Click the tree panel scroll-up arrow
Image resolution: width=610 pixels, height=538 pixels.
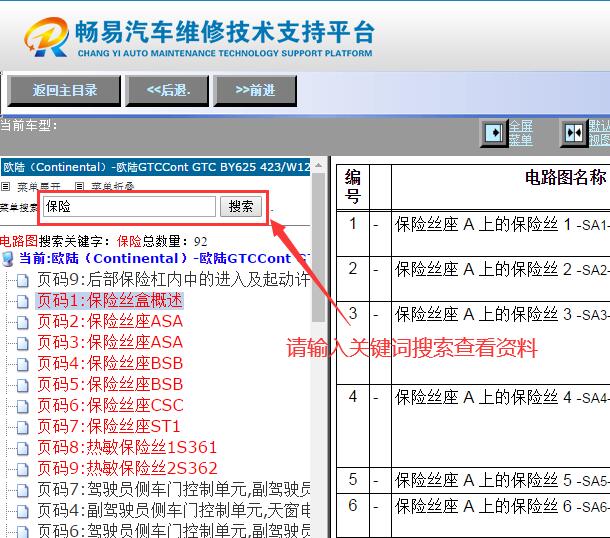[x=318, y=166]
